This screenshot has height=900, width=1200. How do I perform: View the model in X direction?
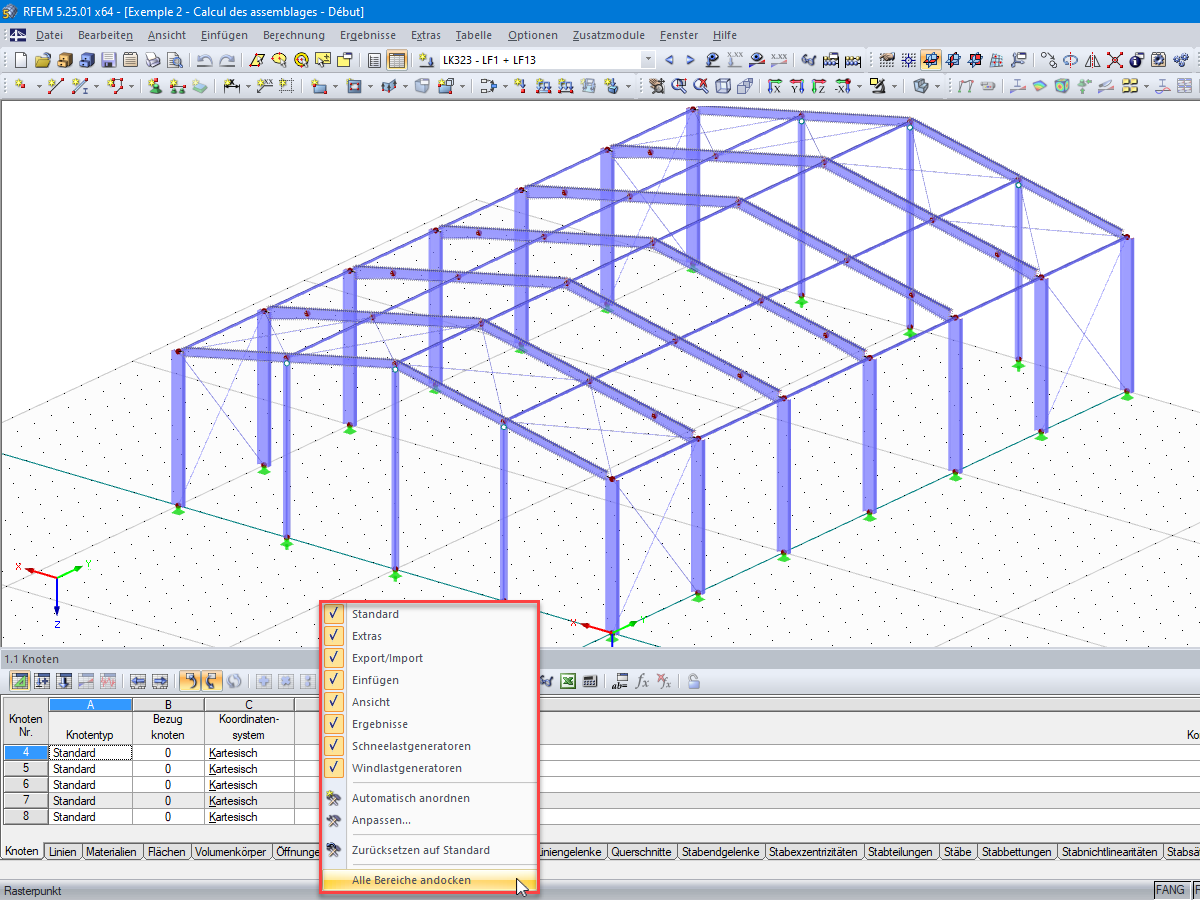[774, 86]
